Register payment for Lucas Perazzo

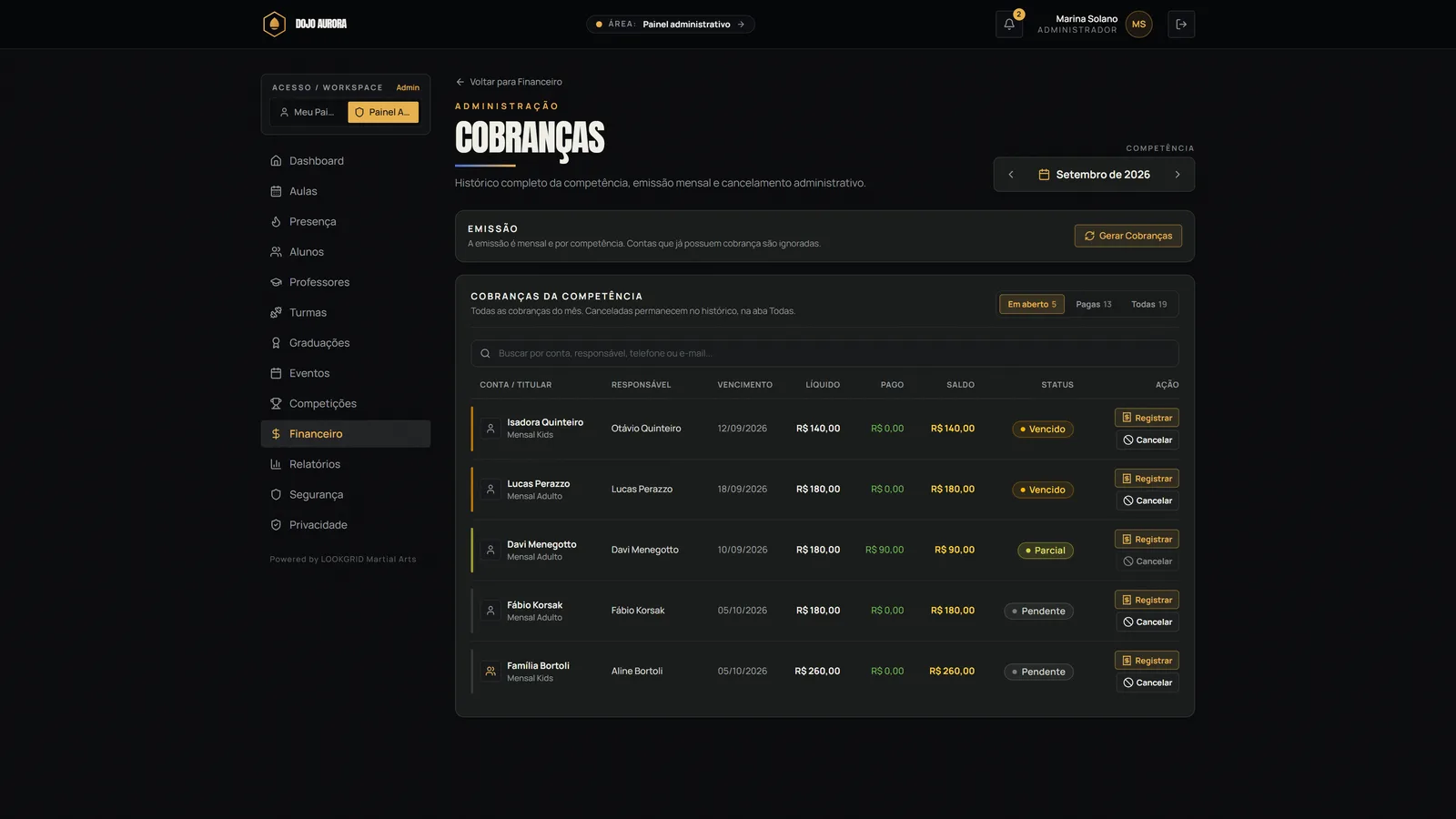(1147, 479)
